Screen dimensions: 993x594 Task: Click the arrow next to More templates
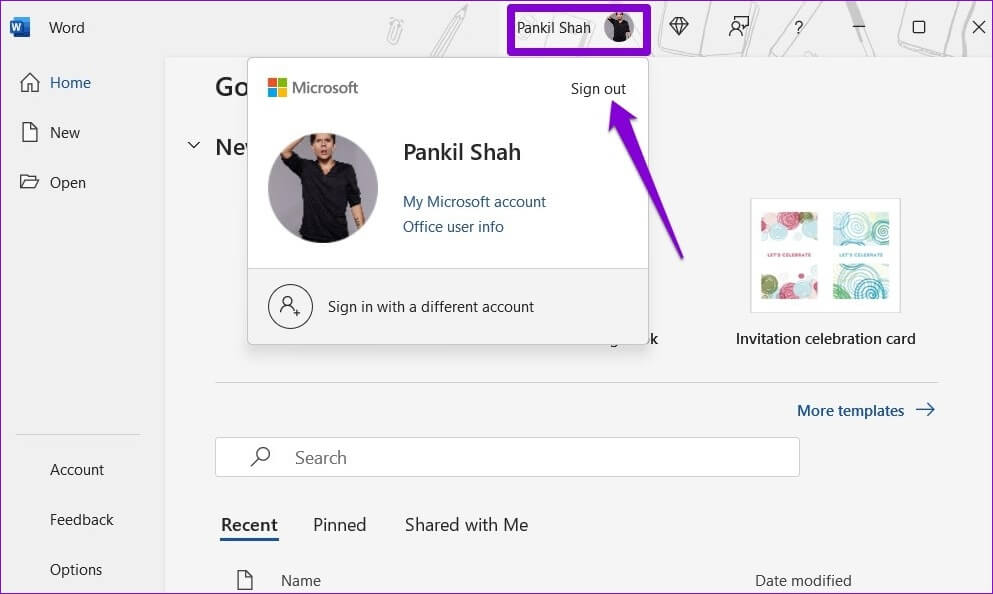925,410
